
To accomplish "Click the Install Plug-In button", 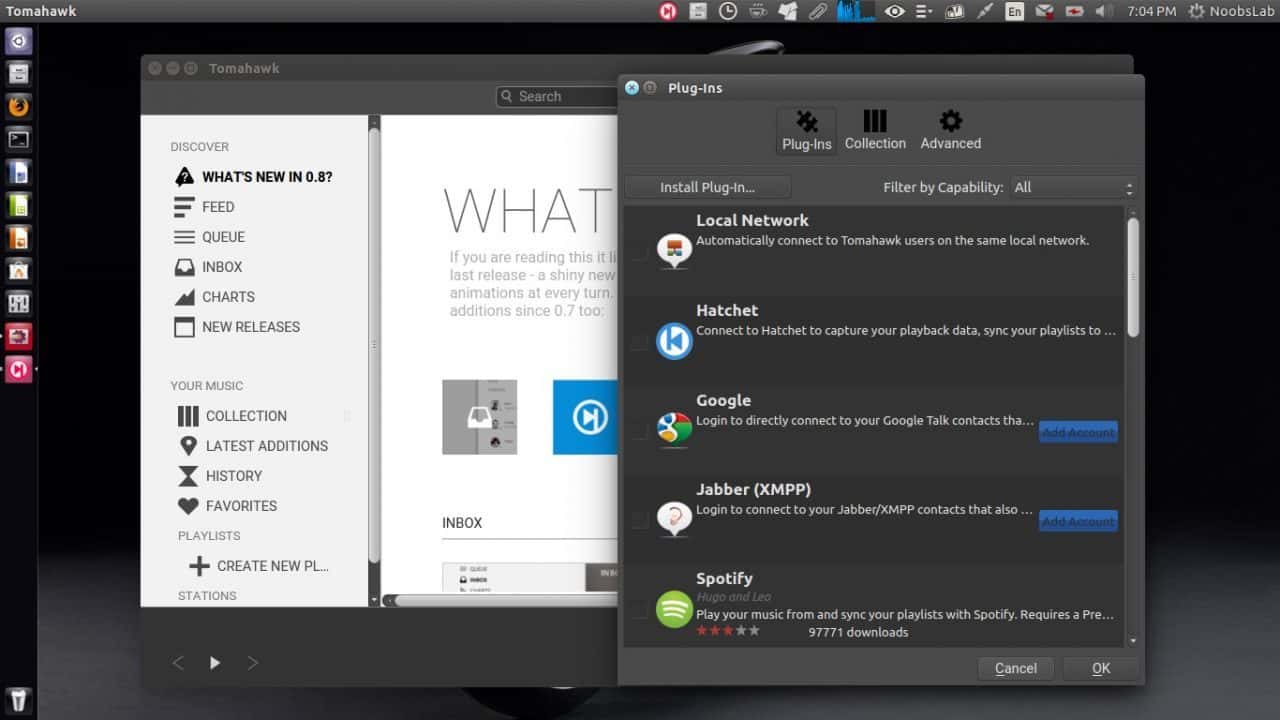I will [x=707, y=187].
